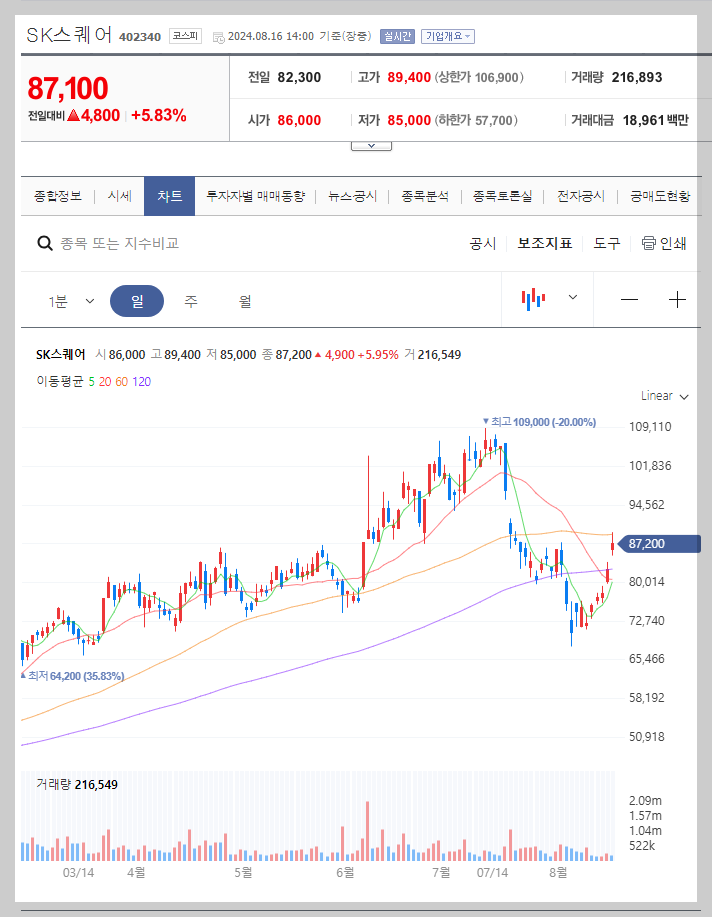The height and width of the screenshot is (917, 712).
Task: Enable 실시간 real-time quotes
Action: pyautogui.click(x=399, y=35)
